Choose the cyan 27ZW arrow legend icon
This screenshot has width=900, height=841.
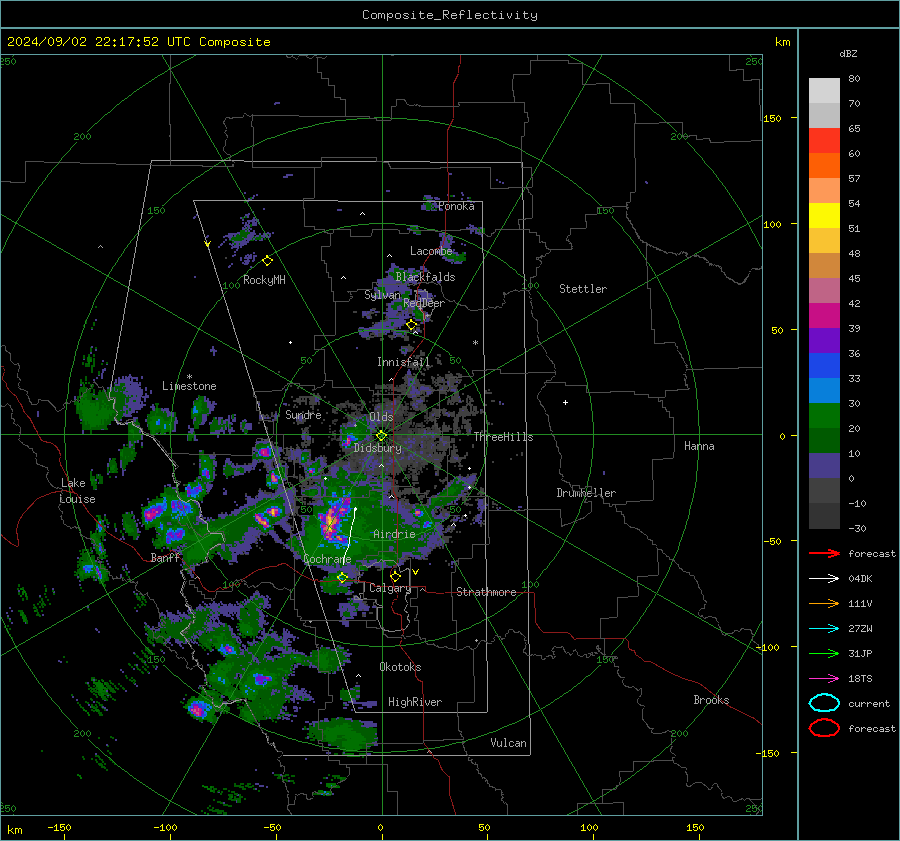(x=824, y=629)
